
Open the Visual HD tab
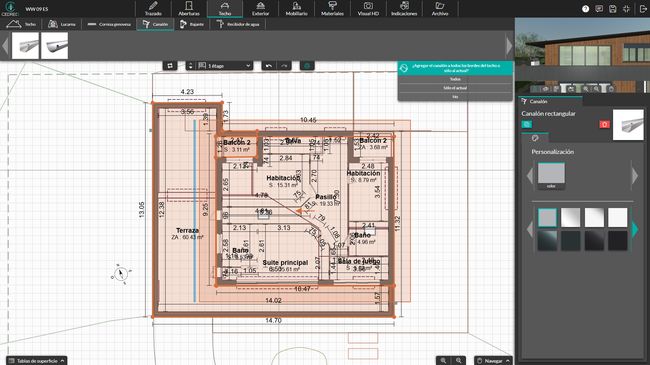coord(368,9)
